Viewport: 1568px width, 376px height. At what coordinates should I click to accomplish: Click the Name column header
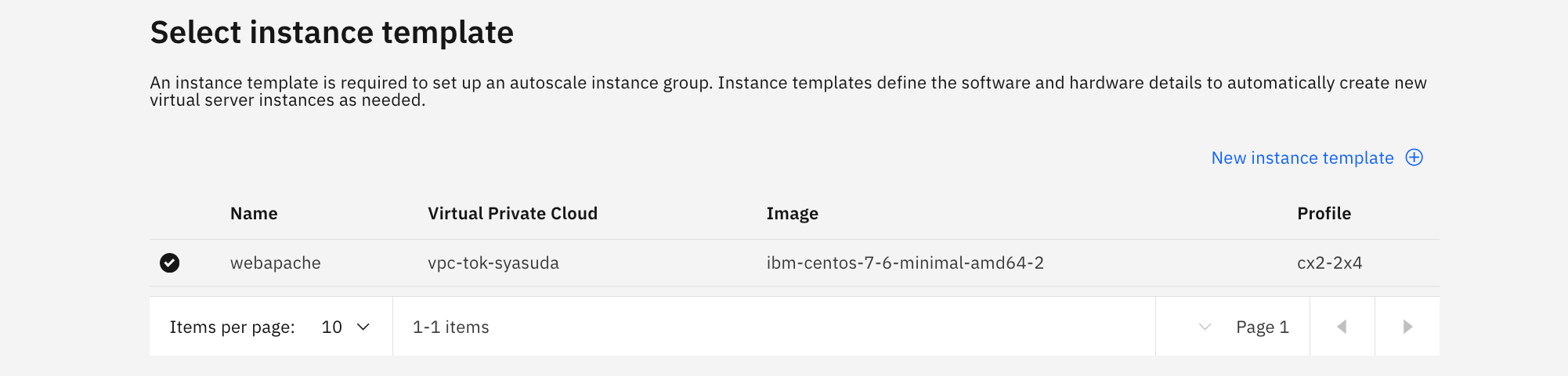254,214
